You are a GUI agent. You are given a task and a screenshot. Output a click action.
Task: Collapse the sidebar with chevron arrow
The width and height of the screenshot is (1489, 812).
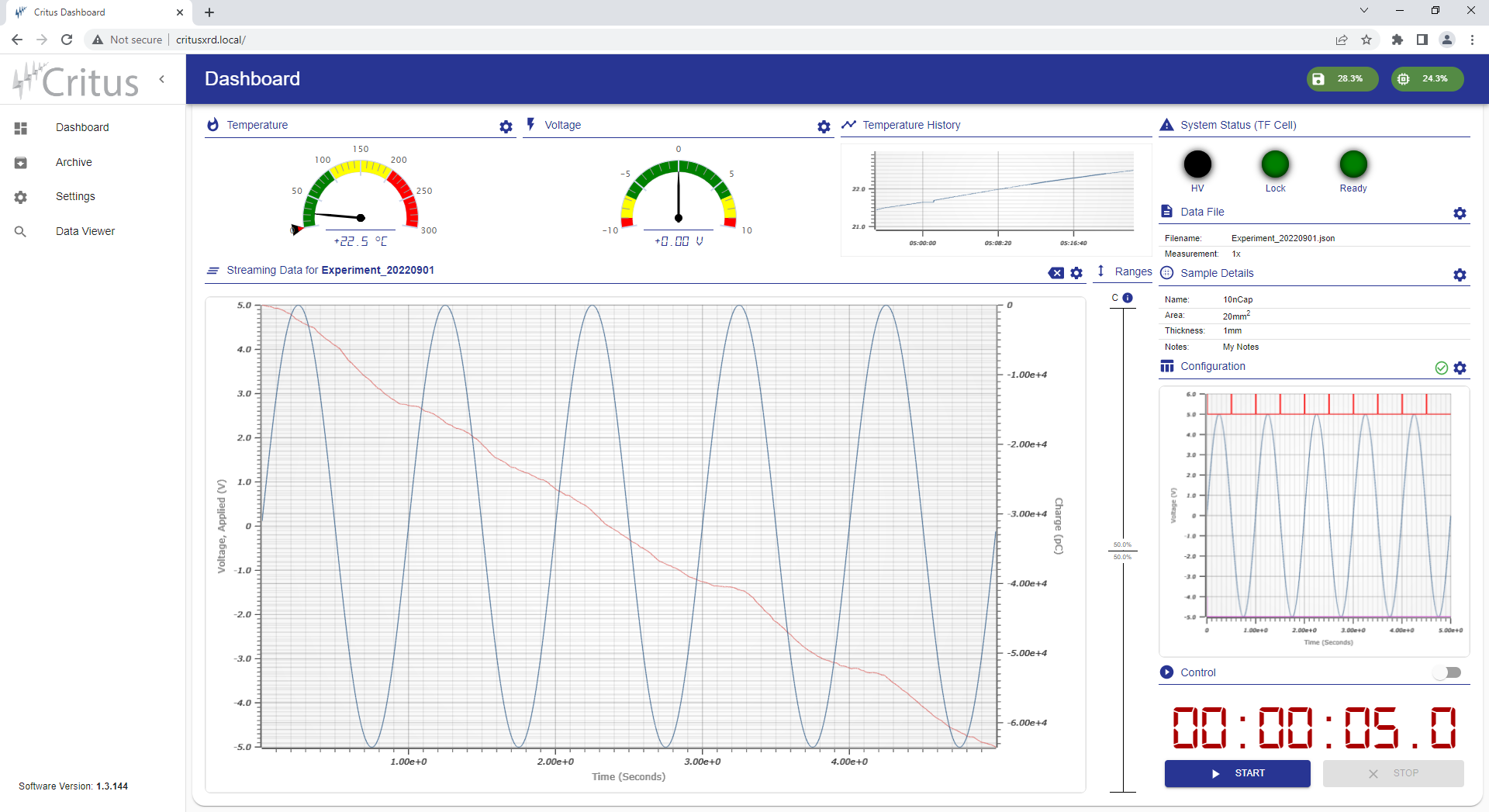(x=162, y=79)
